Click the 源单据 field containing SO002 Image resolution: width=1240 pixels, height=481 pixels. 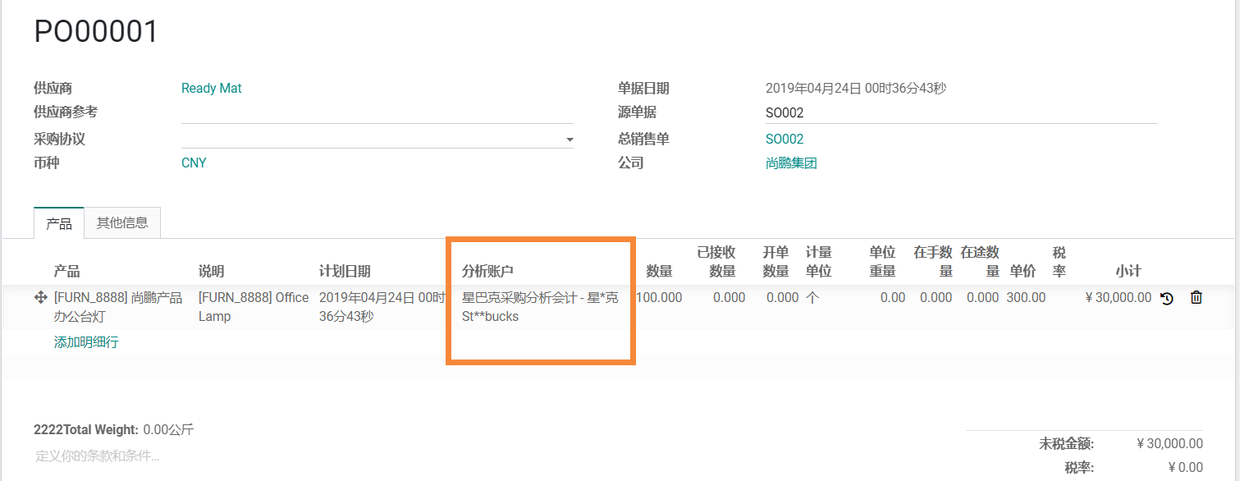click(x=961, y=113)
